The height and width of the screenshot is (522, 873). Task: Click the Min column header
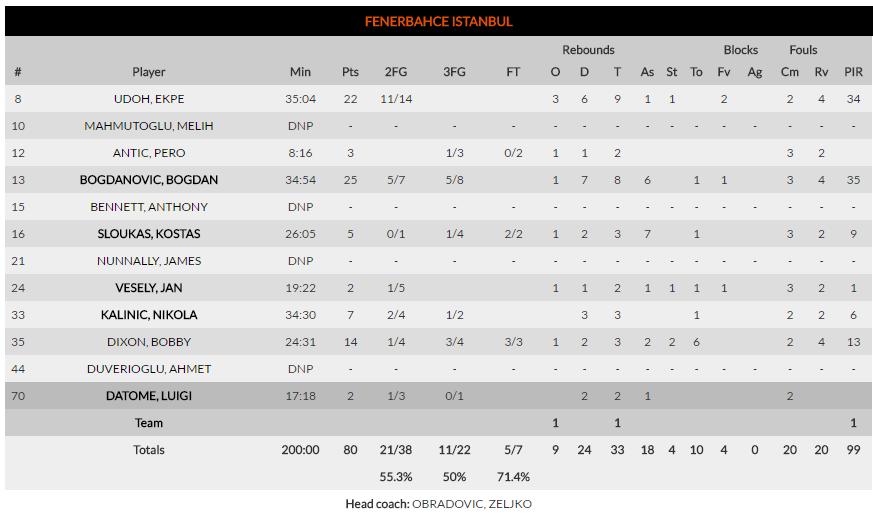point(300,72)
